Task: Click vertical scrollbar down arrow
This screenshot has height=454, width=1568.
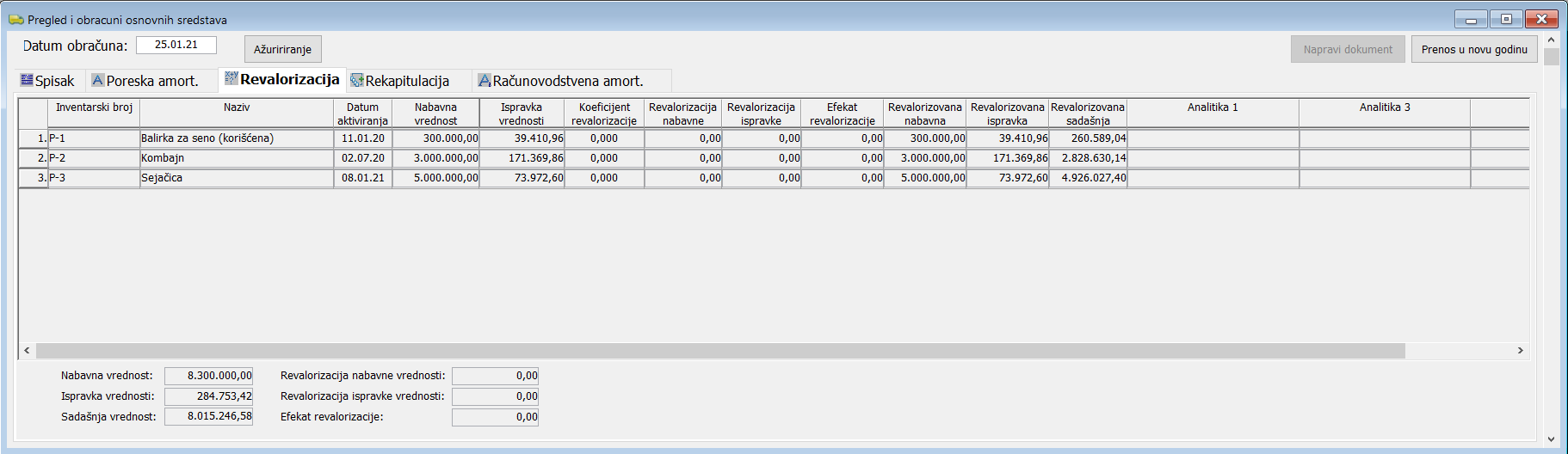Action: click(1551, 439)
